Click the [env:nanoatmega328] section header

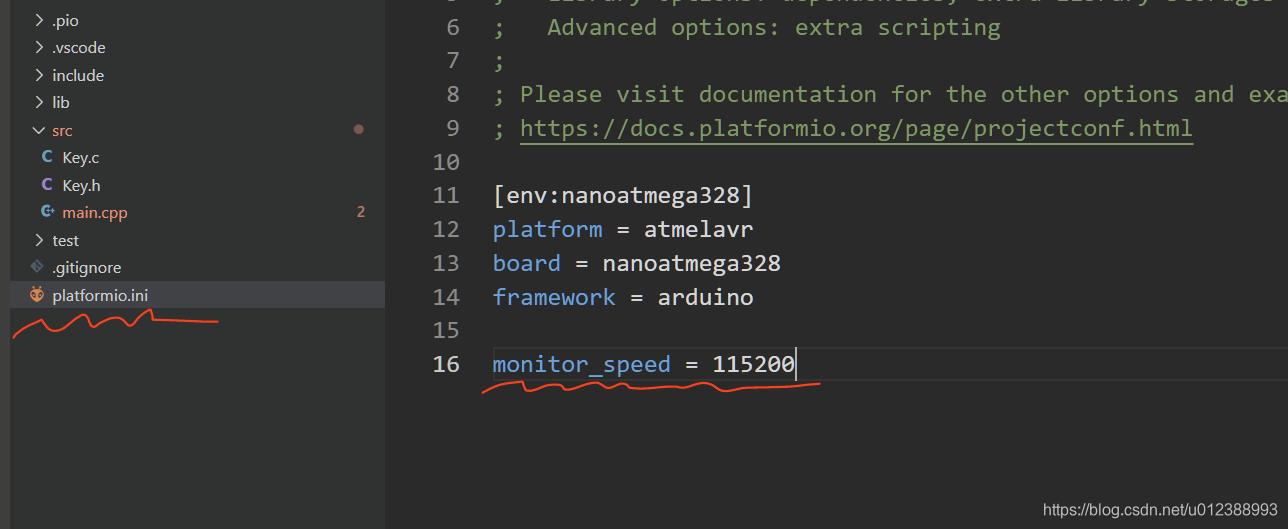[x=622, y=195]
